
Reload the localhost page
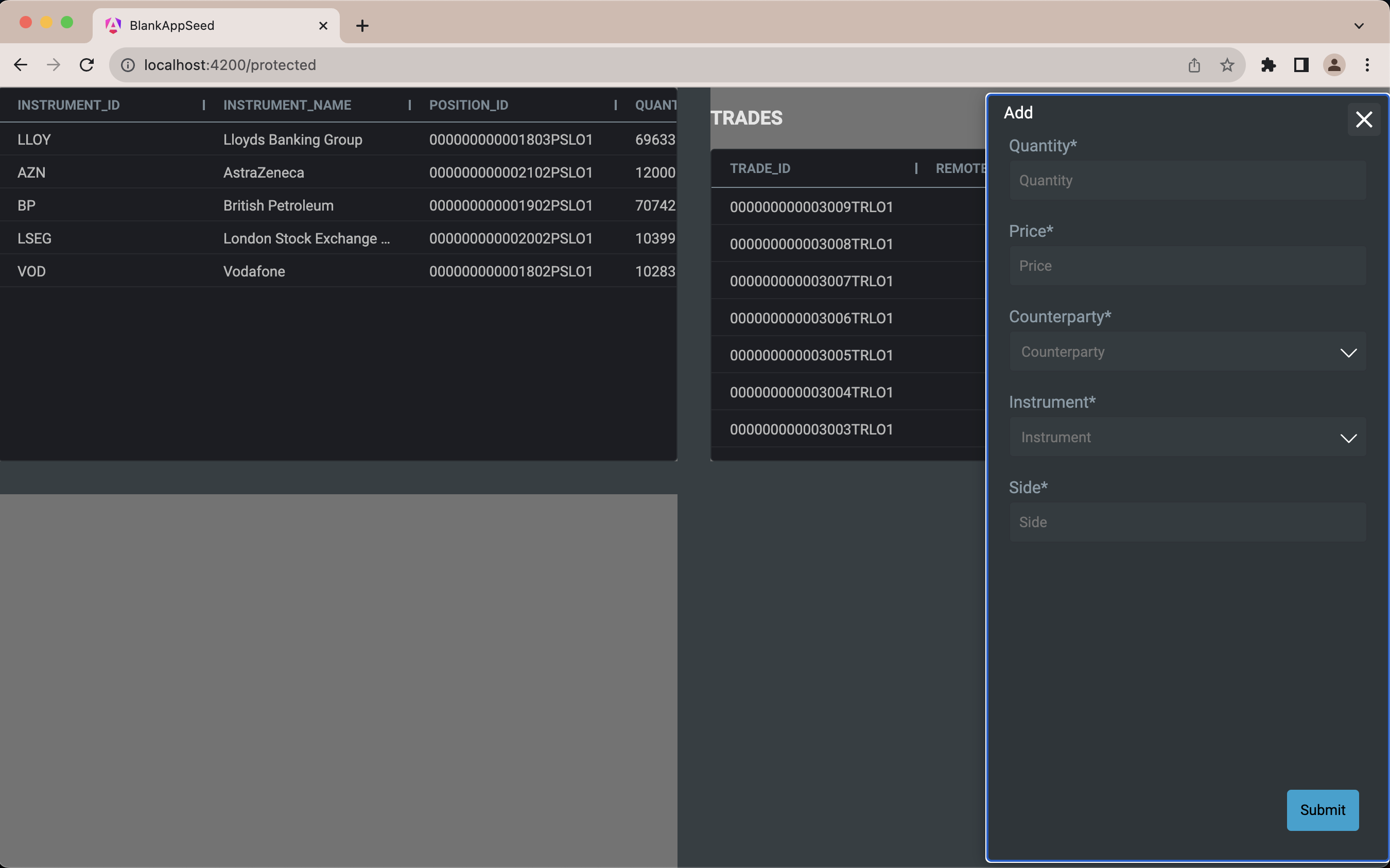[86, 65]
